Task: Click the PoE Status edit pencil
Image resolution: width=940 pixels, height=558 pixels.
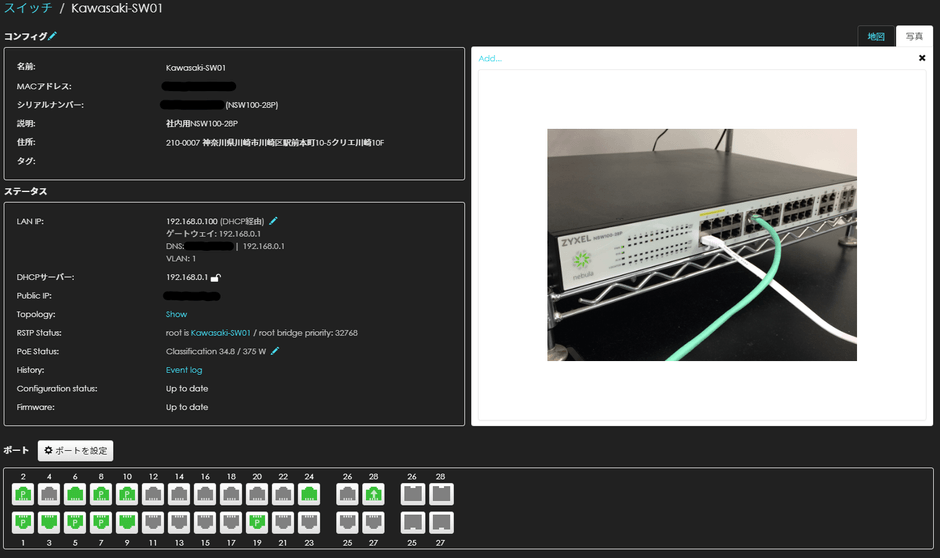Action: point(275,351)
